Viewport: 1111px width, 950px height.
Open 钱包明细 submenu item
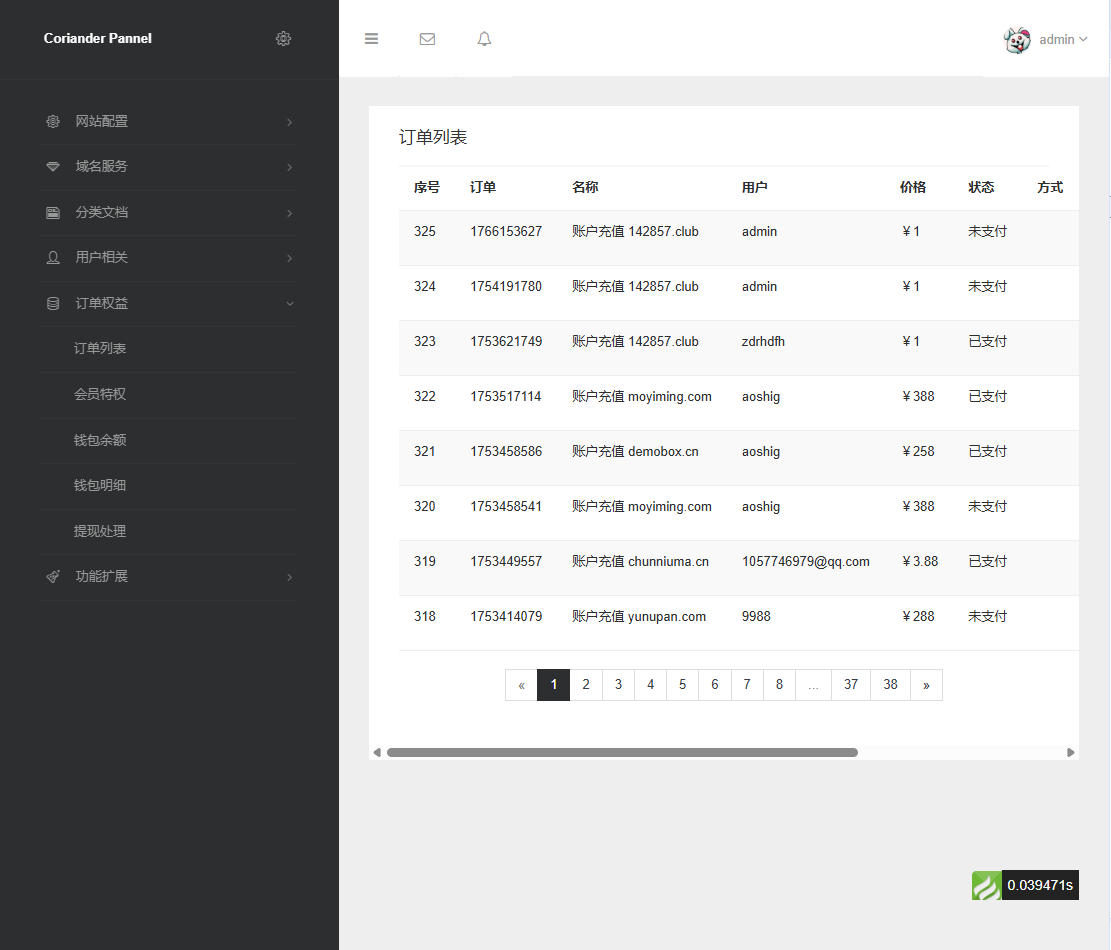(100, 486)
